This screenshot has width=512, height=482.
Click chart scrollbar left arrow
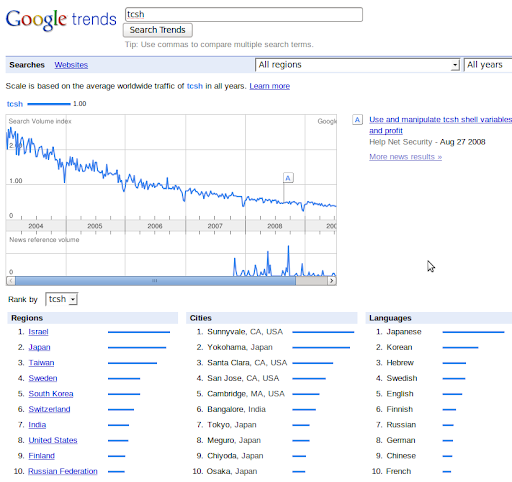11,281
